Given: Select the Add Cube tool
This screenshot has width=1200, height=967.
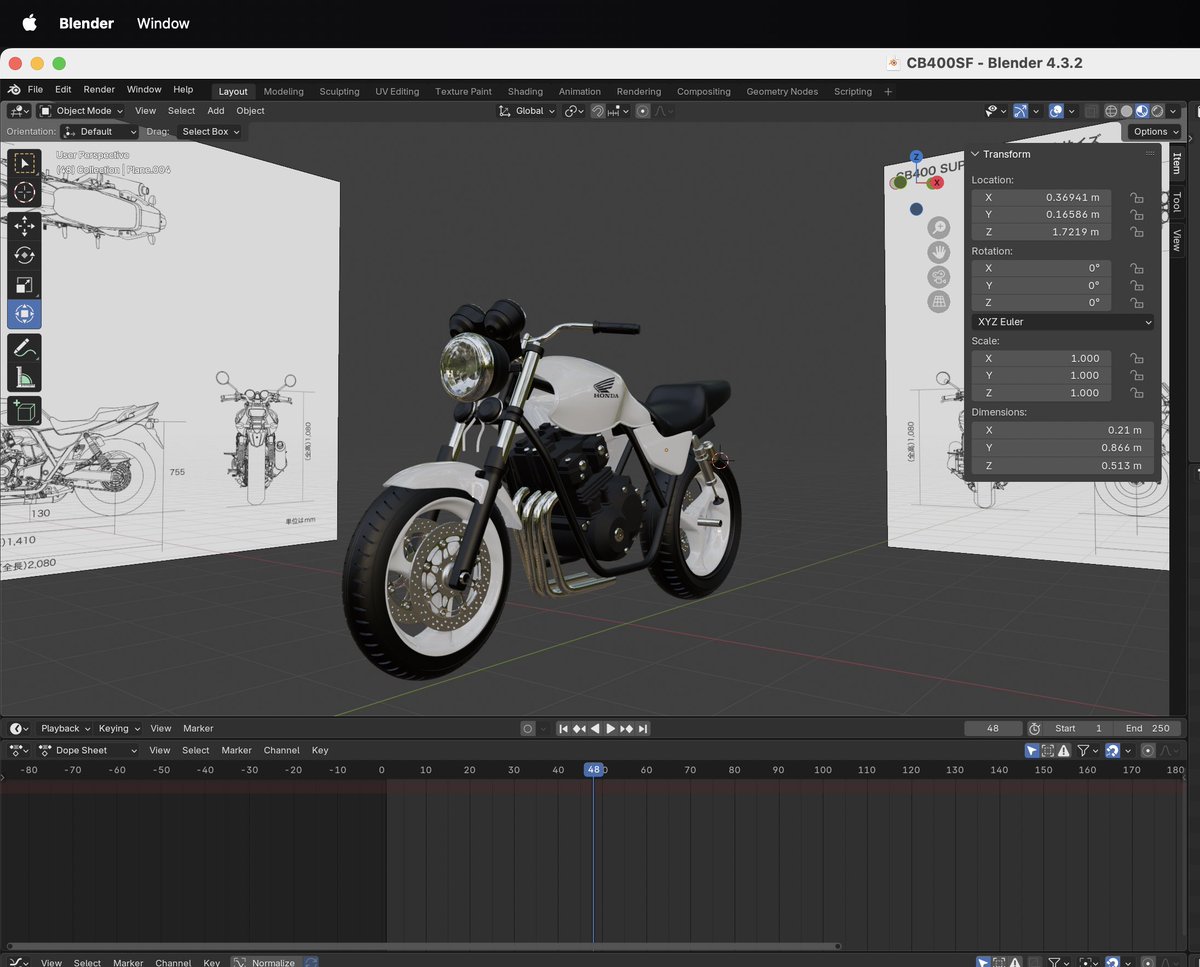Looking at the screenshot, I should (24, 410).
